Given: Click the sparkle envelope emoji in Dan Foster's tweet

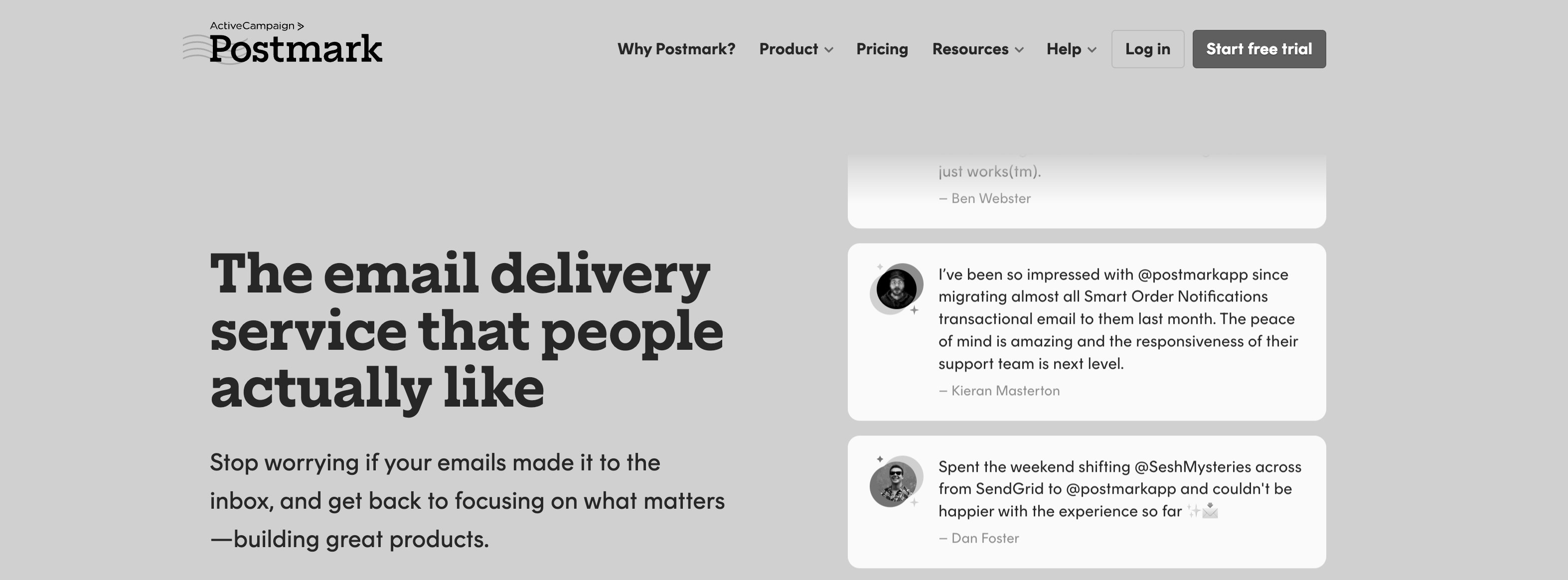Looking at the screenshot, I should (1203, 511).
